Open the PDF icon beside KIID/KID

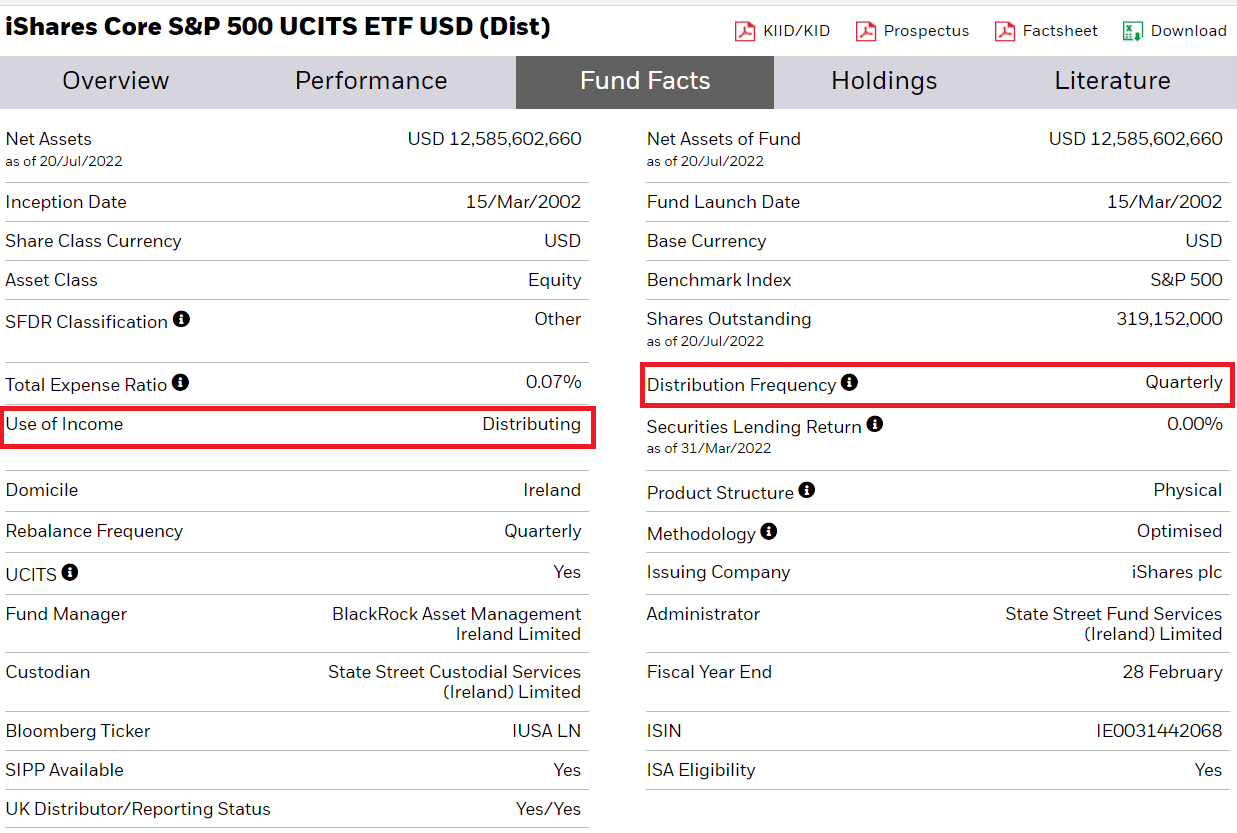tap(744, 31)
